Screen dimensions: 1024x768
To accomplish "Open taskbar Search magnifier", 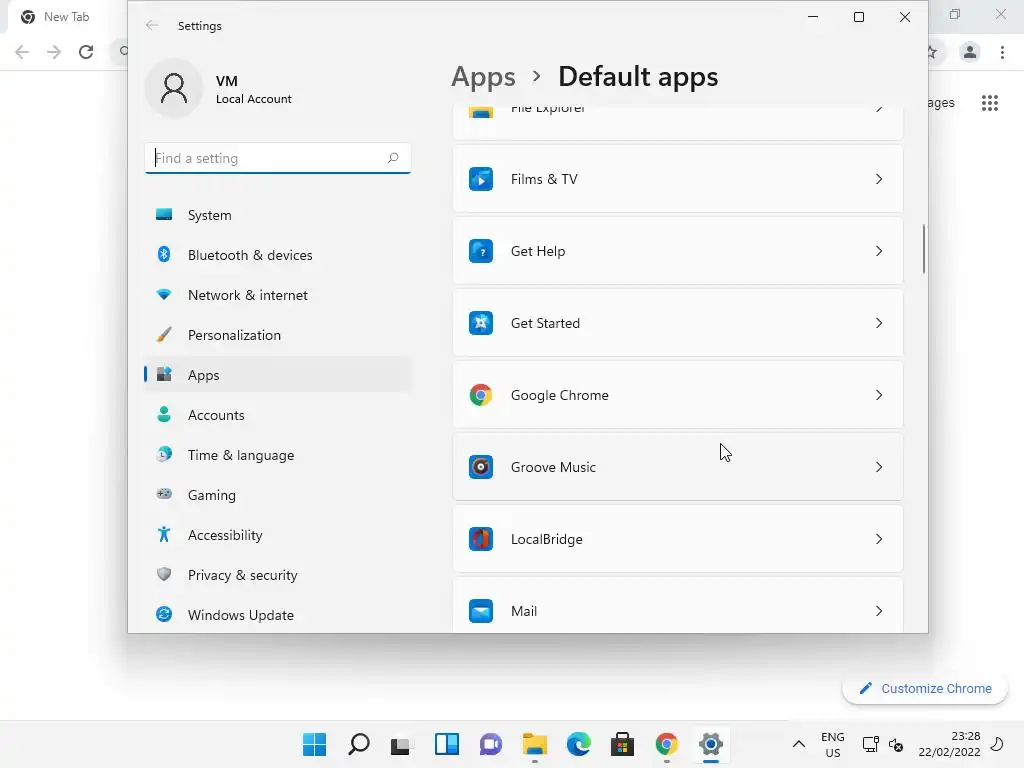I will pyautogui.click(x=359, y=744).
